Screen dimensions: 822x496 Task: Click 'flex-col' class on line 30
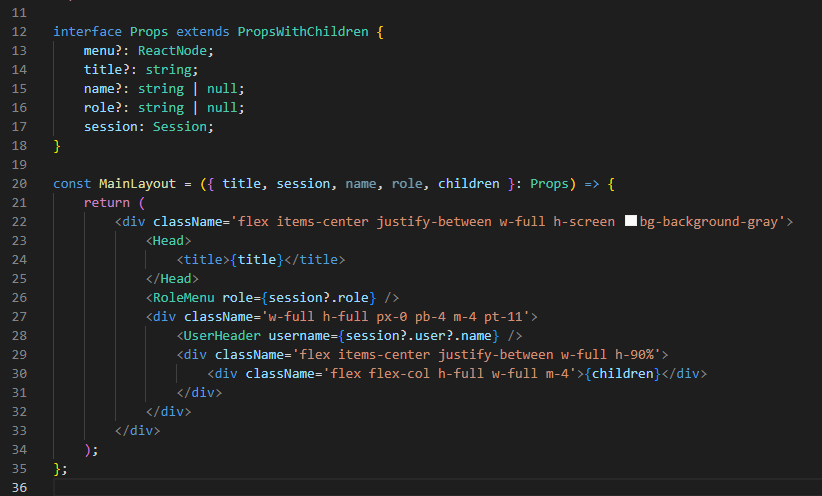click(399, 373)
